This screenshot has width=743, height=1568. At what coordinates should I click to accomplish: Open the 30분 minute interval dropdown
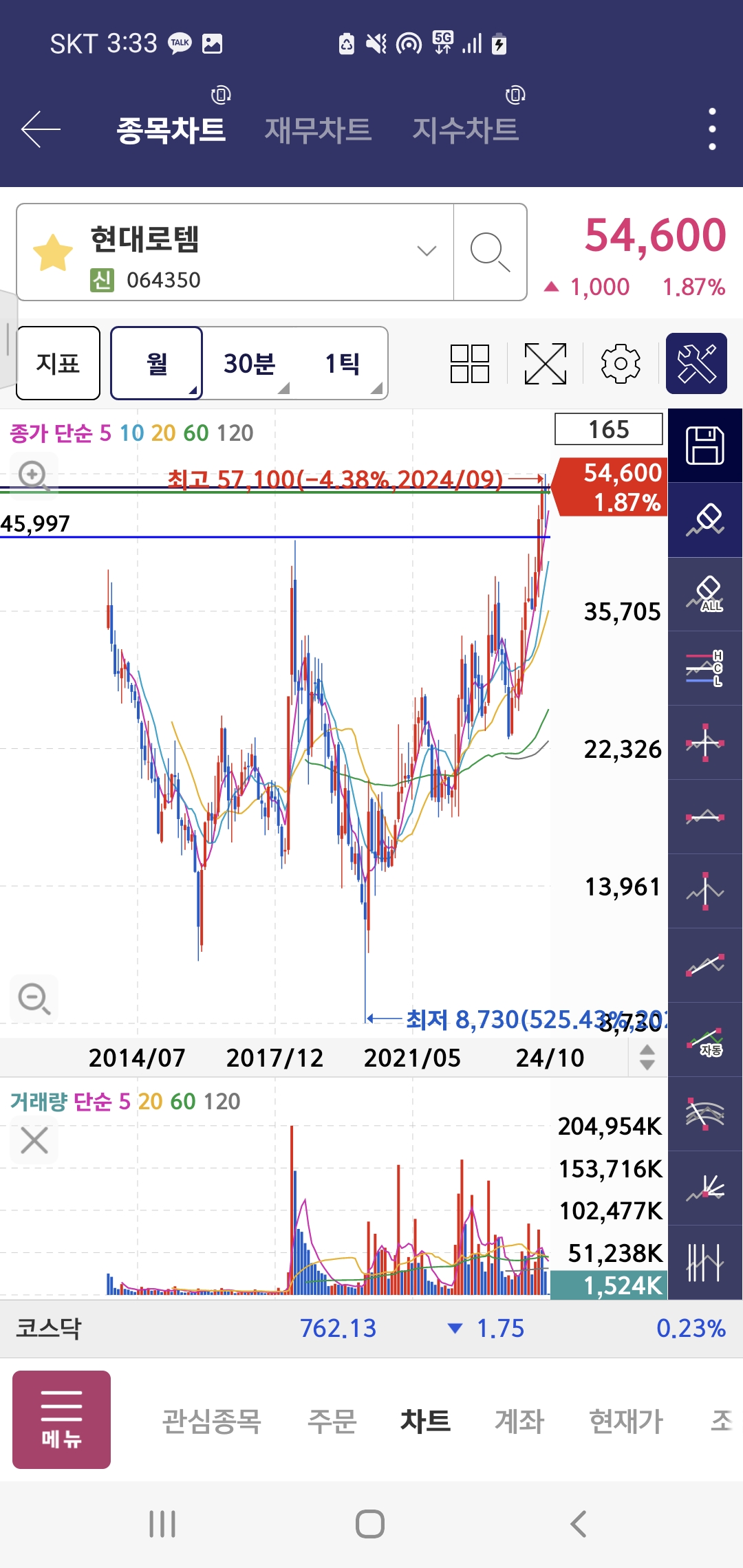[x=249, y=363]
